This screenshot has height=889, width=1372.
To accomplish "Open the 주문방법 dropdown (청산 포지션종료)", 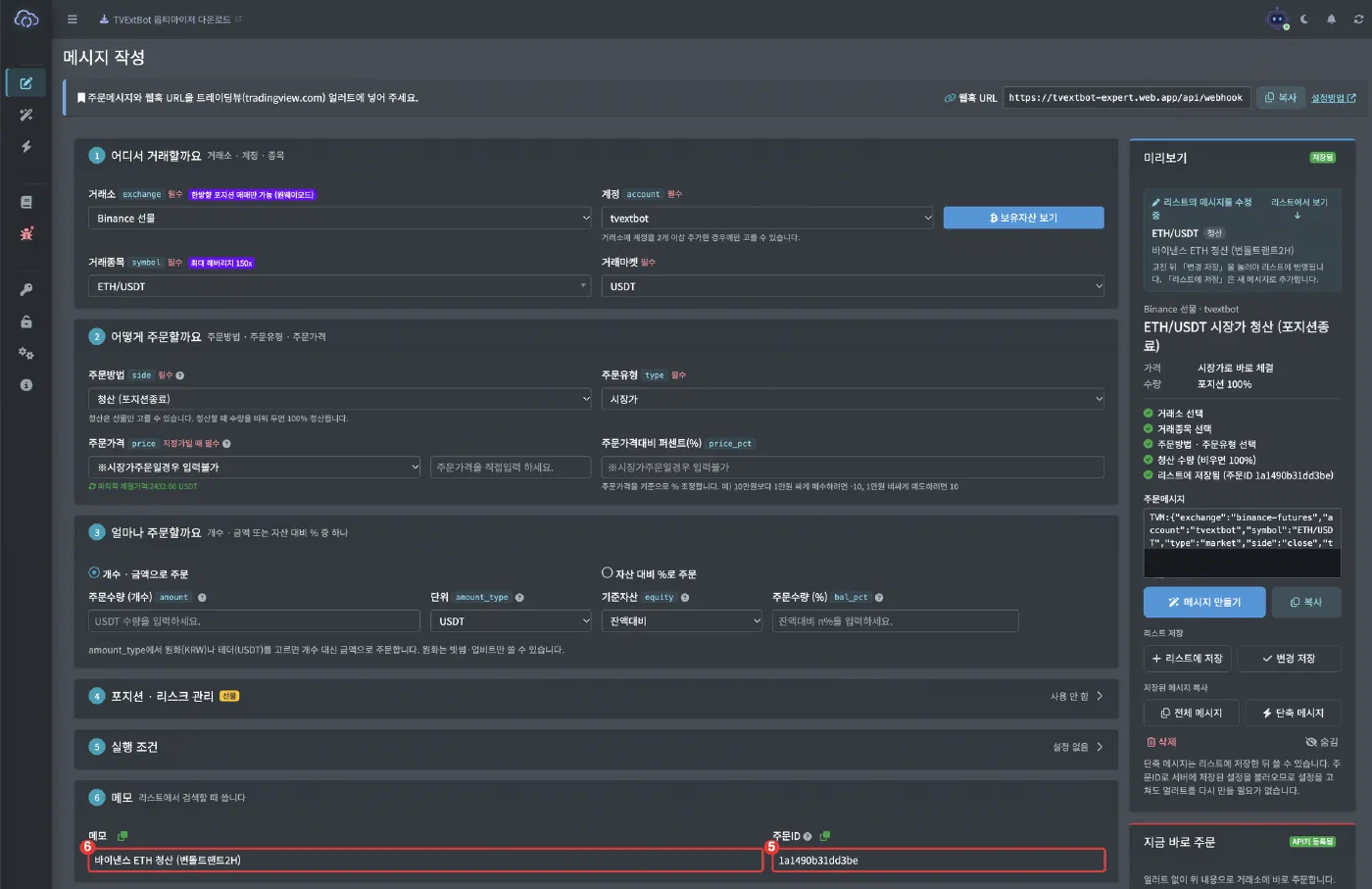I will point(340,399).
